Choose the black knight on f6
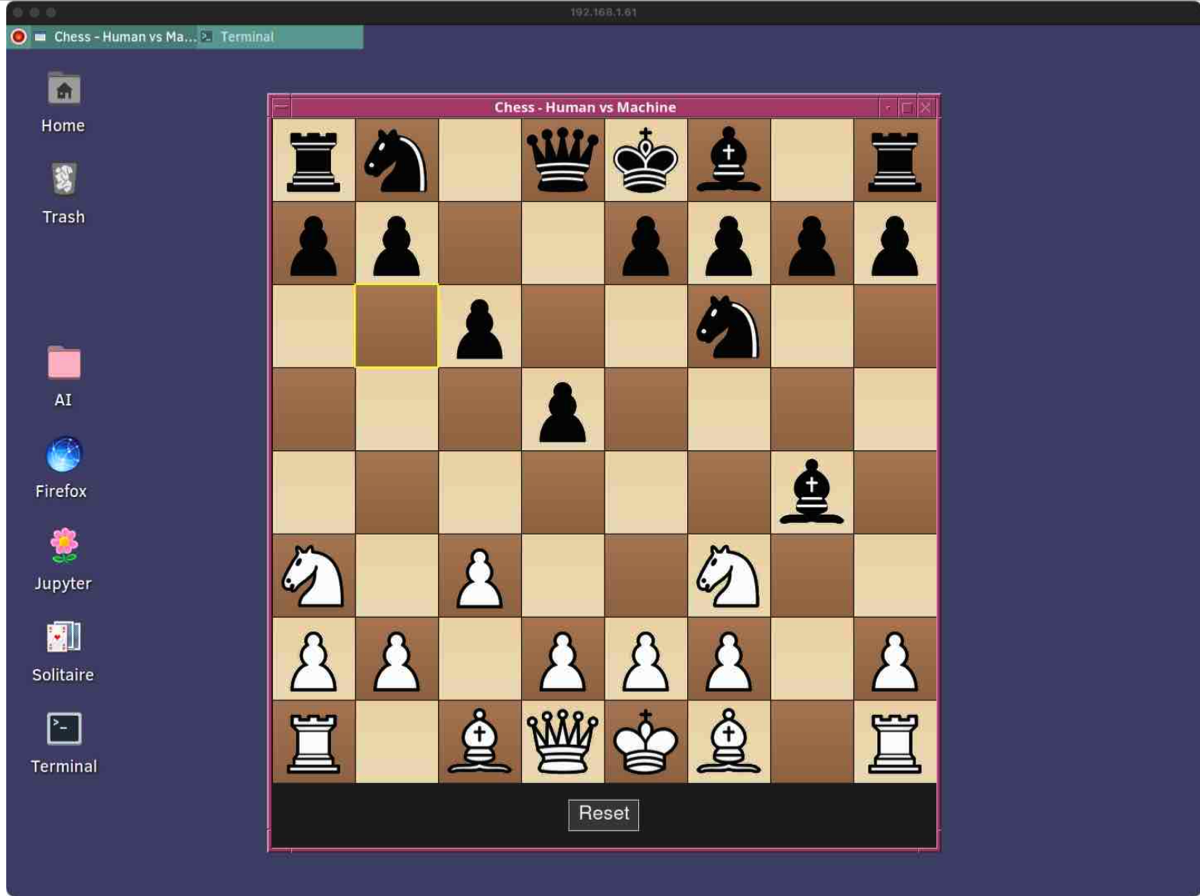This screenshot has width=1200, height=896. click(x=728, y=327)
